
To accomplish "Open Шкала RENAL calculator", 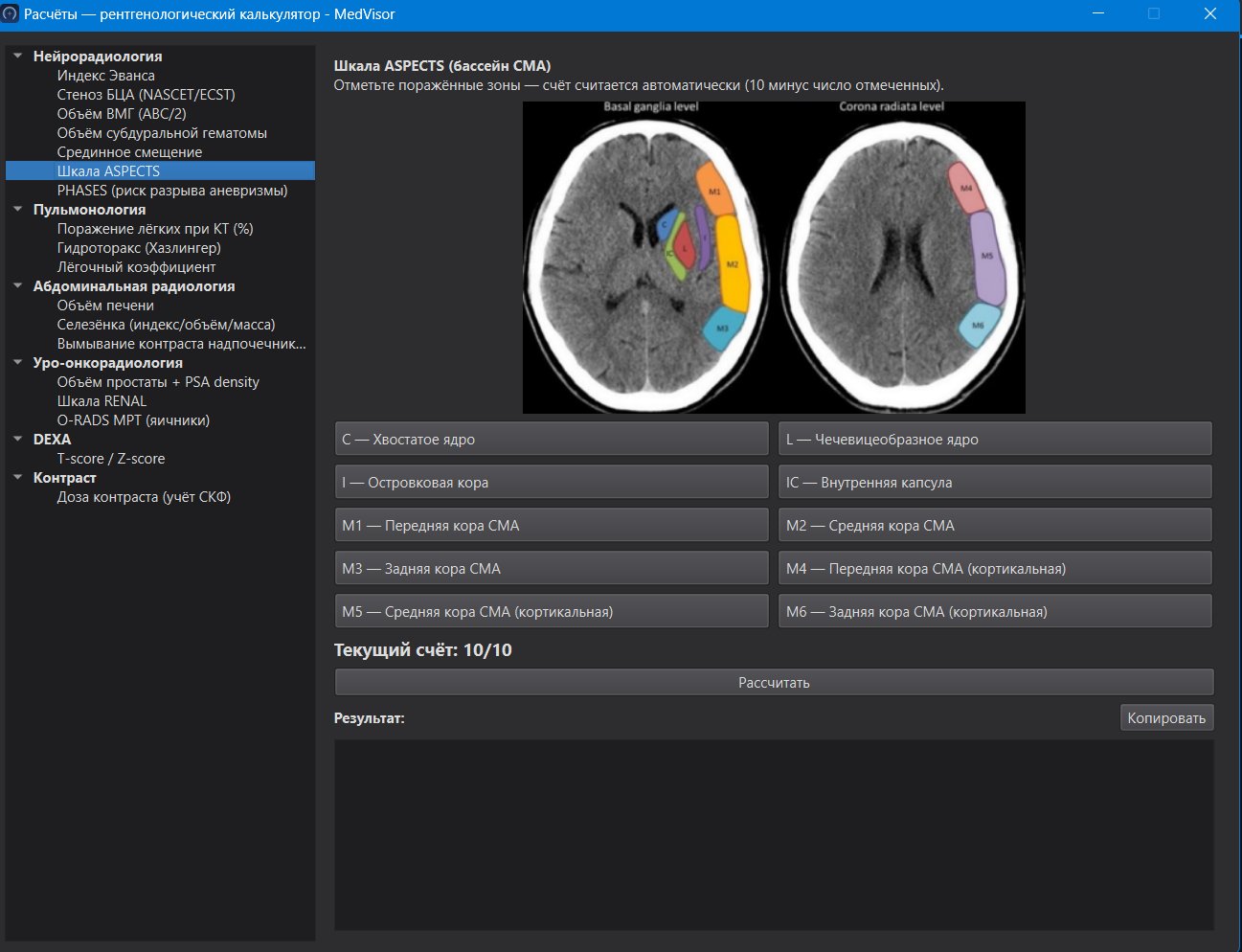I will (x=102, y=401).
